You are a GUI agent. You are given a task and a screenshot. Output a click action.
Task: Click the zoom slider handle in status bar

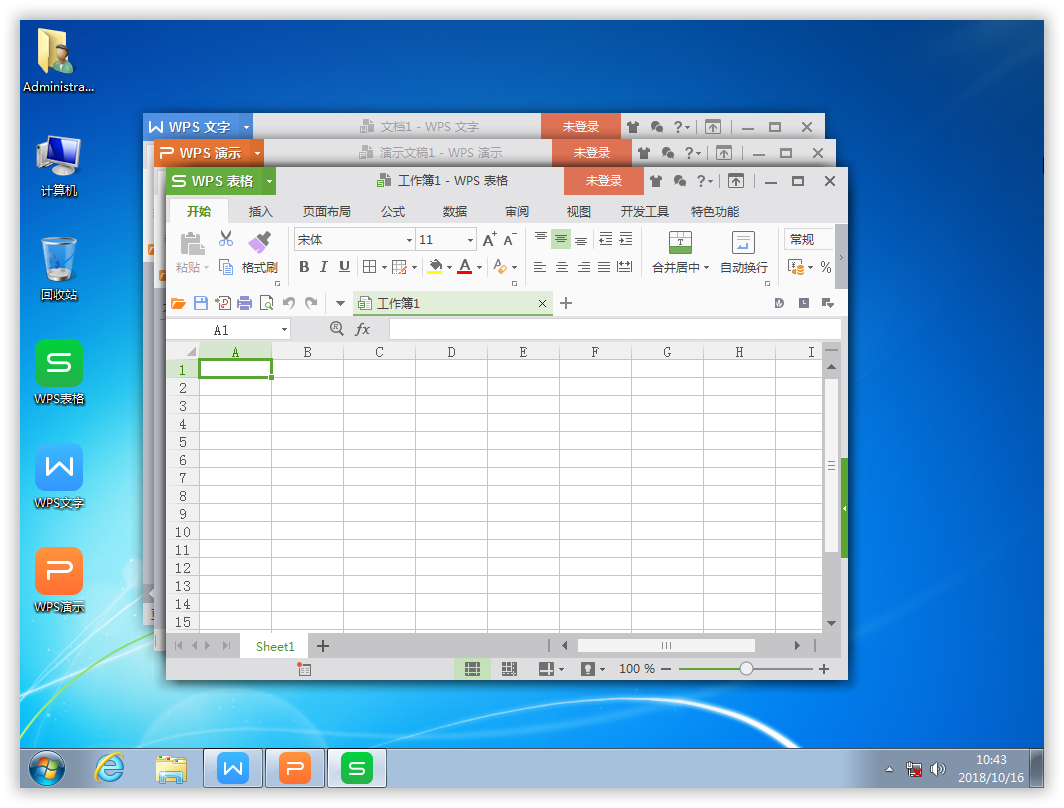746,669
